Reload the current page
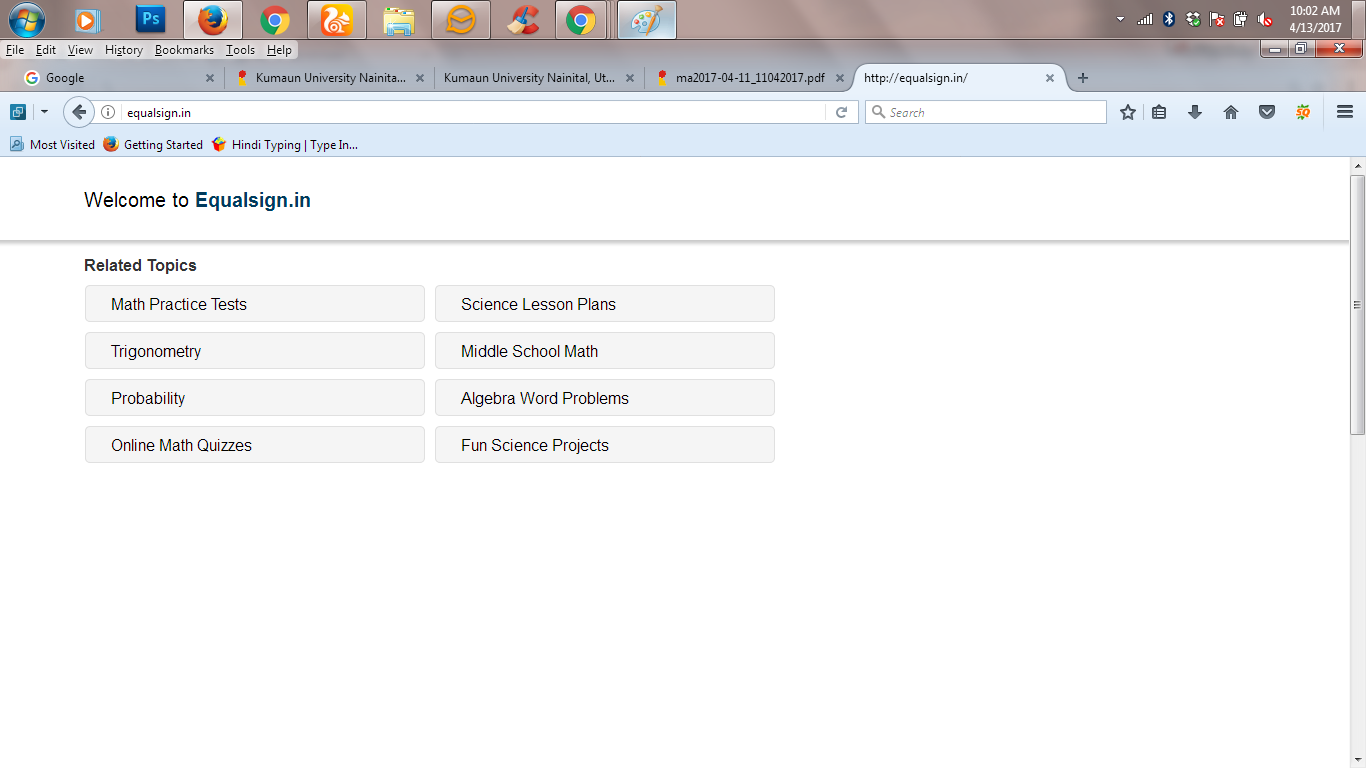 point(842,112)
